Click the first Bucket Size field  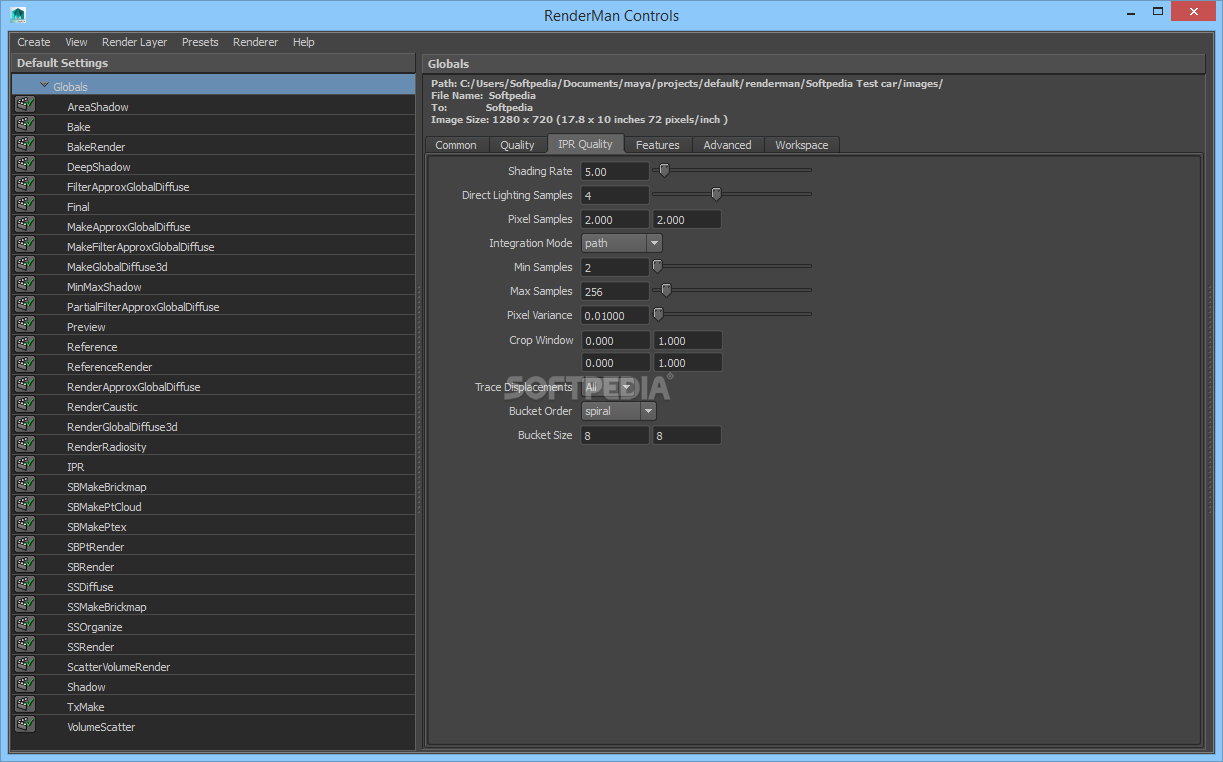(x=615, y=435)
